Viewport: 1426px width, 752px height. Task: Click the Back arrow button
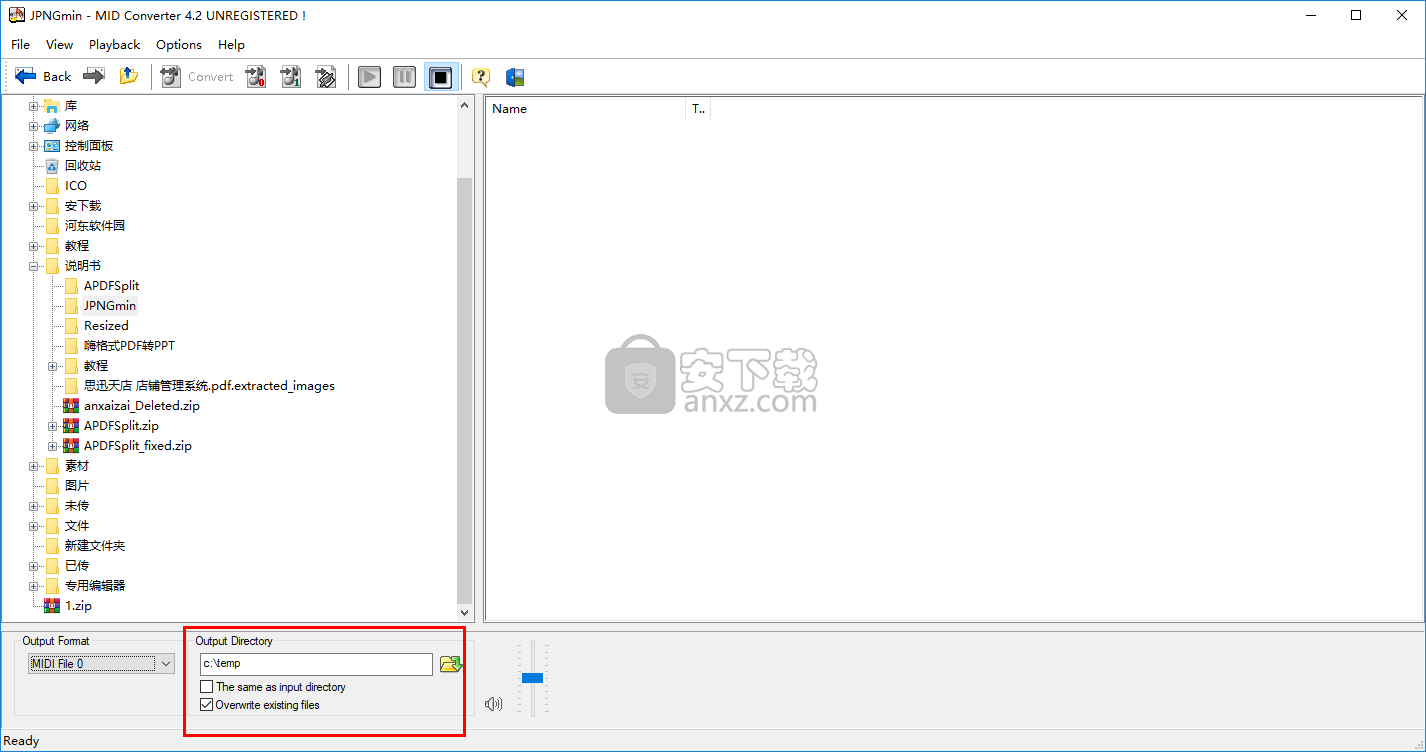click(42, 76)
